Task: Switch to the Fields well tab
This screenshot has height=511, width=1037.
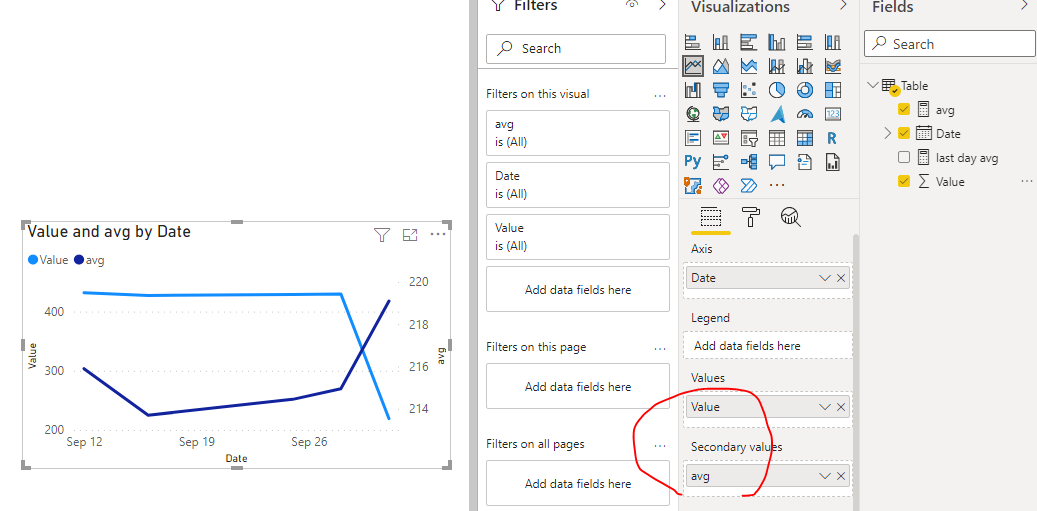Action: tap(710, 217)
